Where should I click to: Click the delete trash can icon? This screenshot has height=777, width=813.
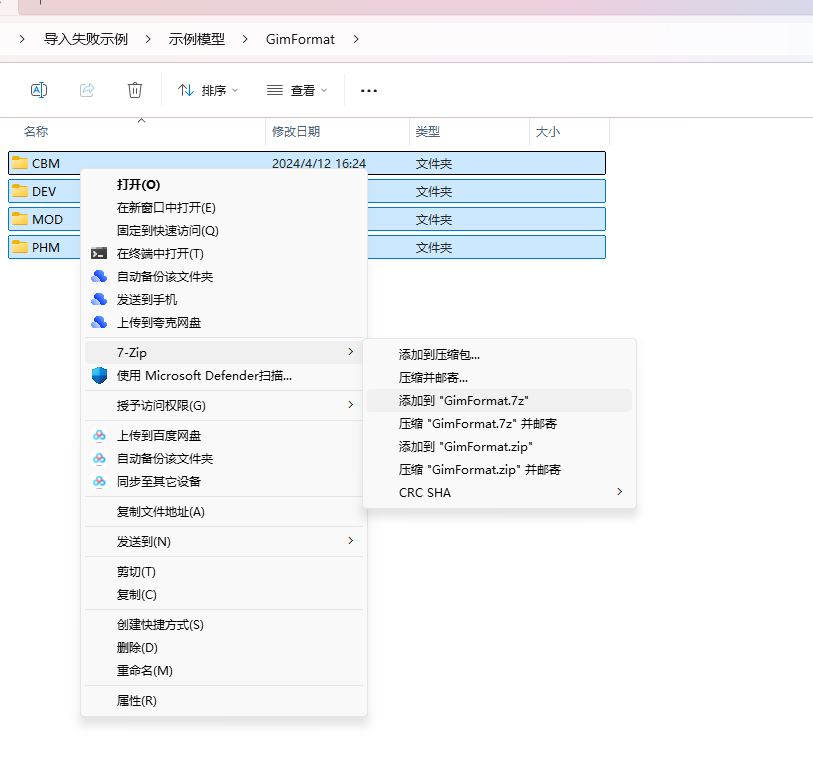coord(135,90)
